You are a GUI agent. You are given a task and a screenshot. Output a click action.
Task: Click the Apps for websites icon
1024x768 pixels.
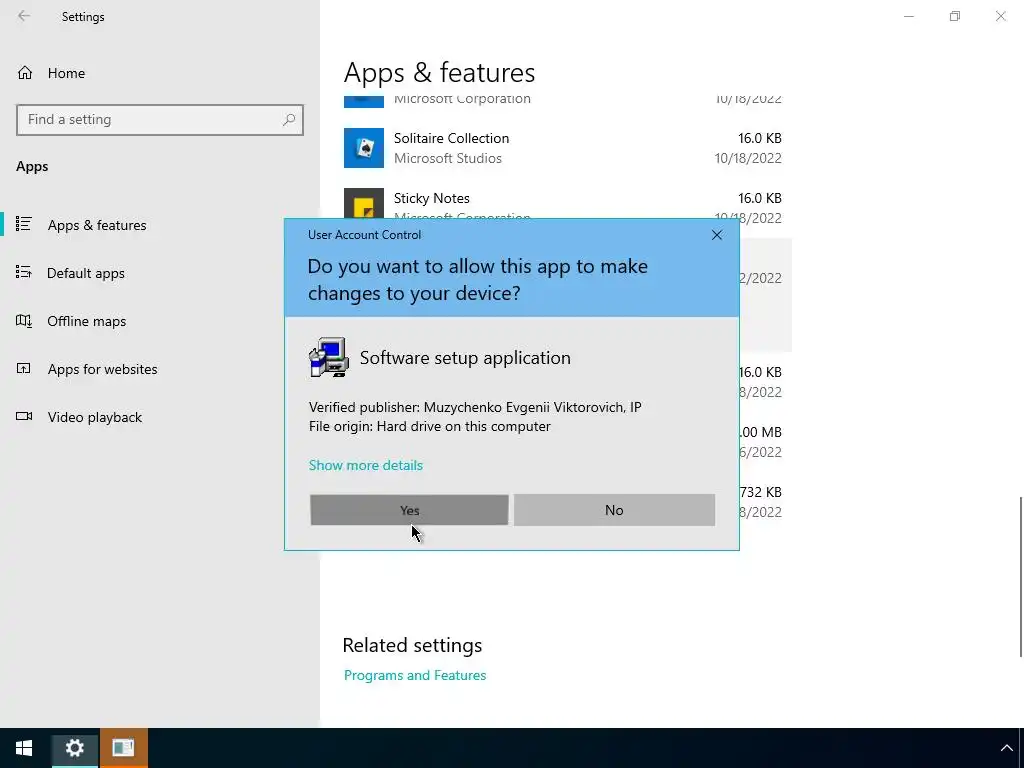click(24, 368)
